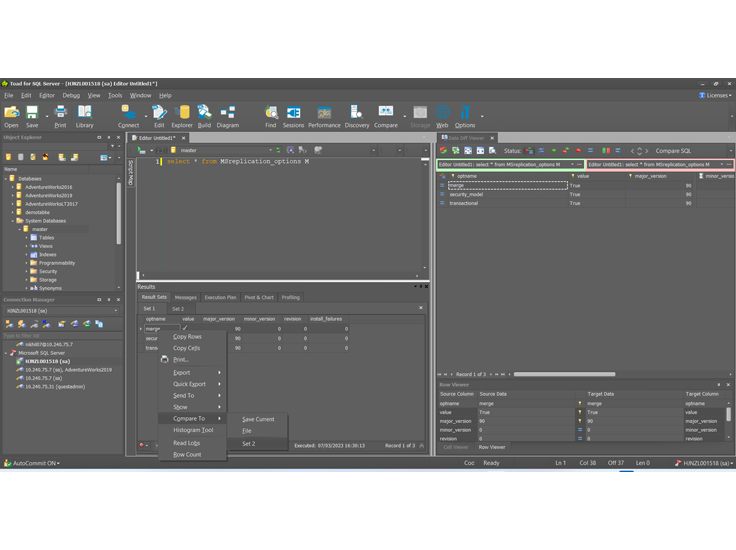Click Compare SQL button

[673, 151]
